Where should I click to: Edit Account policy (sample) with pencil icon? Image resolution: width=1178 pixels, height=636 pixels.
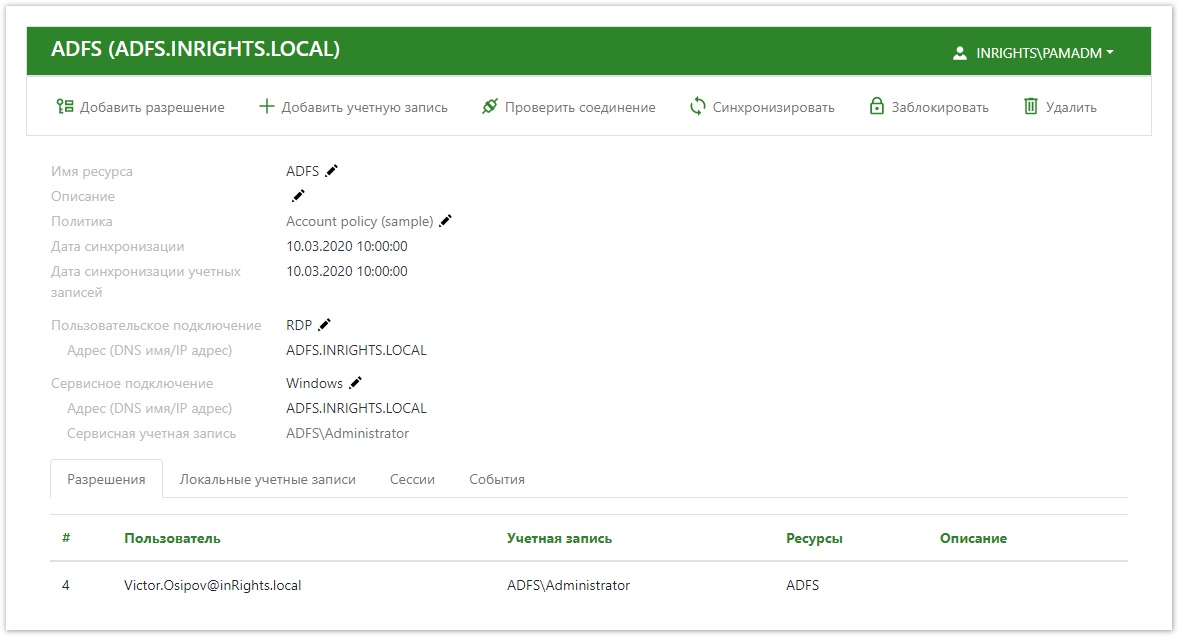tap(446, 221)
